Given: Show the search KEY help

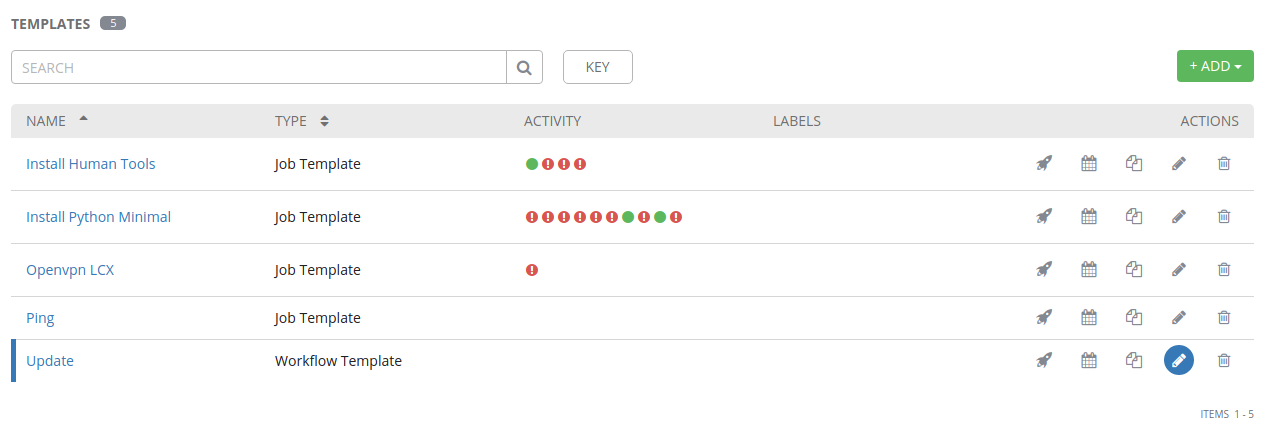Looking at the screenshot, I should pyautogui.click(x=598, y=67).
